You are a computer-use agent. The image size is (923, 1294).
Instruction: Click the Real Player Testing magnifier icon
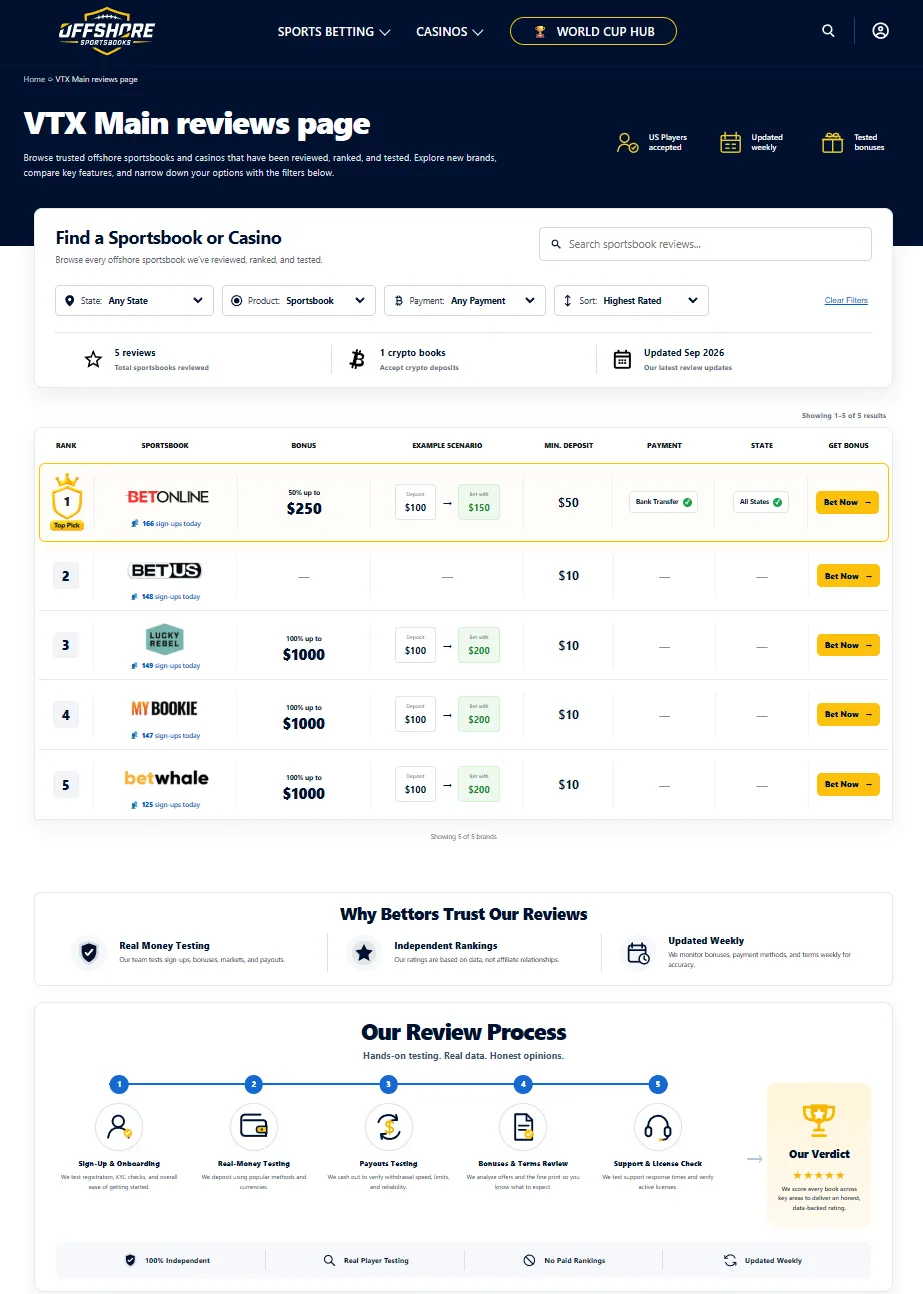(329, 1260)
